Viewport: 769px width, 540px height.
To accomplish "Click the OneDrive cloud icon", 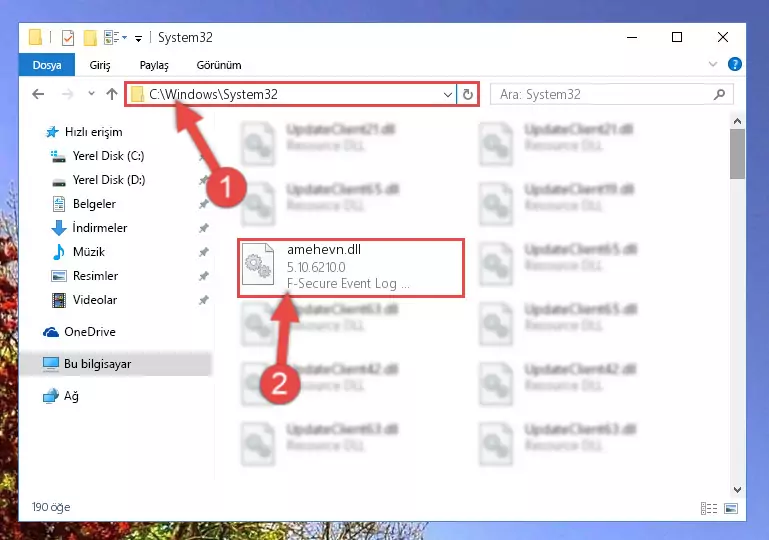I will [x=51, y=333].
